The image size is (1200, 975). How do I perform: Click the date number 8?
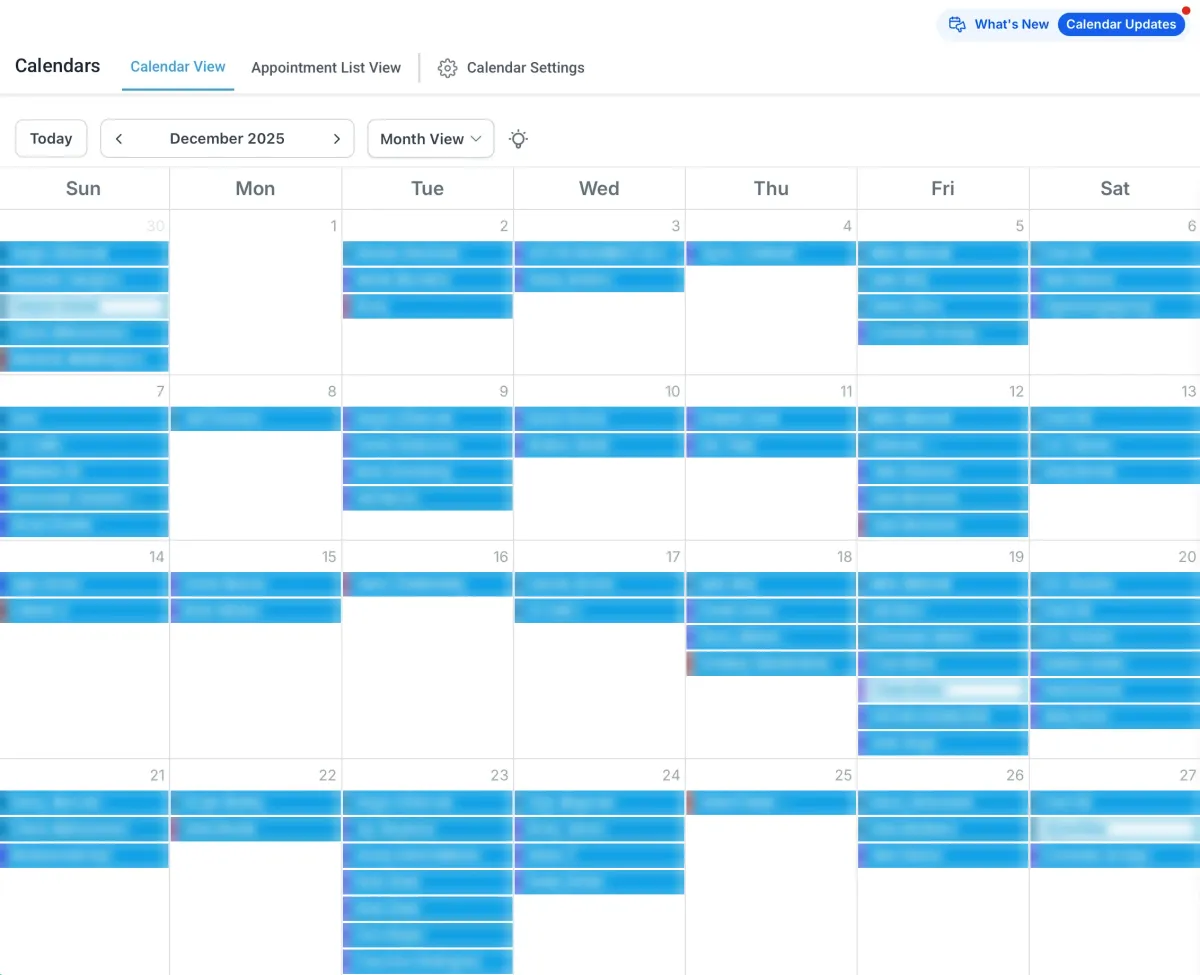pyautogui.click(x=332, y=391)
